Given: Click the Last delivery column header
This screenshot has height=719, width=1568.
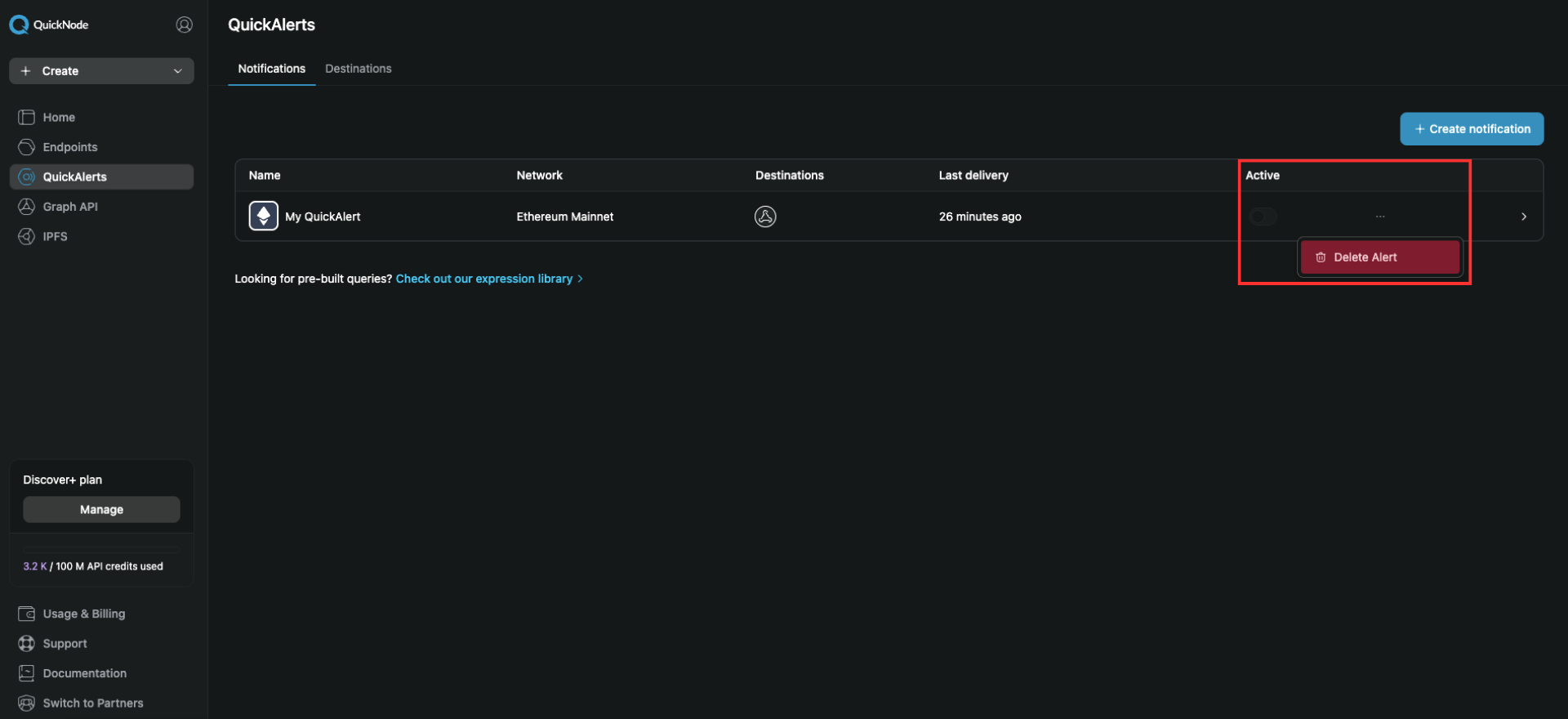Looking at the screenshot, I should click(973, 175).
